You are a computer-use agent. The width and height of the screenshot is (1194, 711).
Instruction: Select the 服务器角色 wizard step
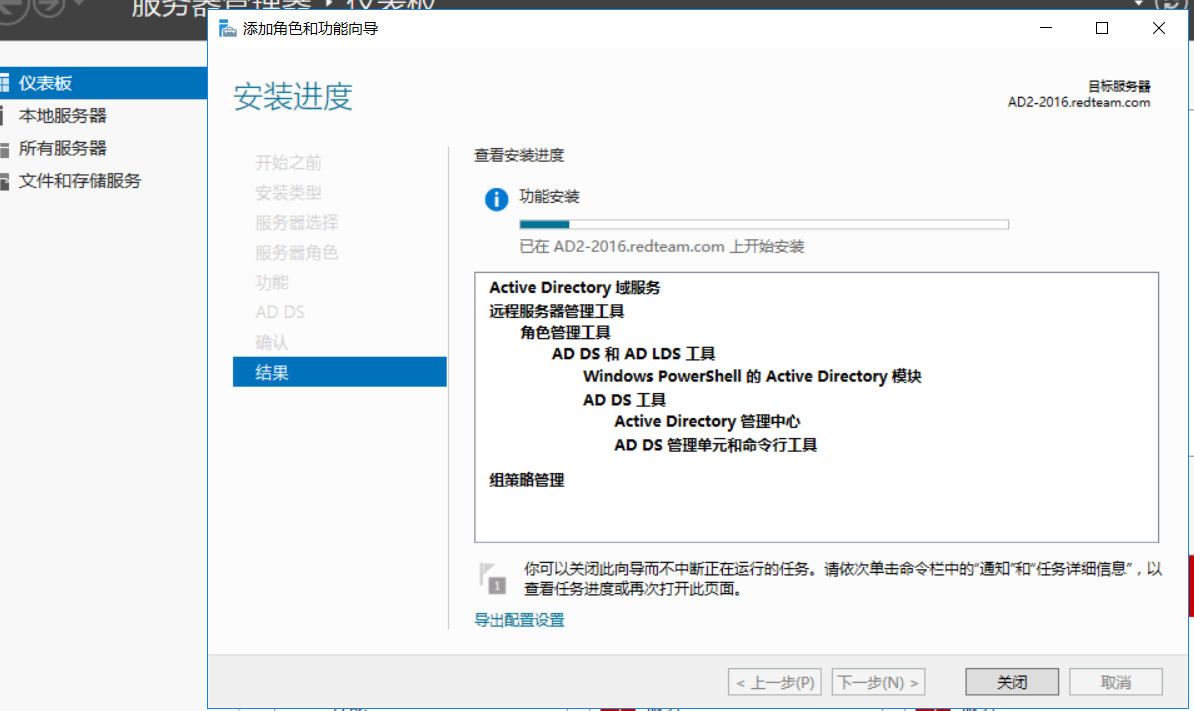pyautogui.click(x=297, y=252)
